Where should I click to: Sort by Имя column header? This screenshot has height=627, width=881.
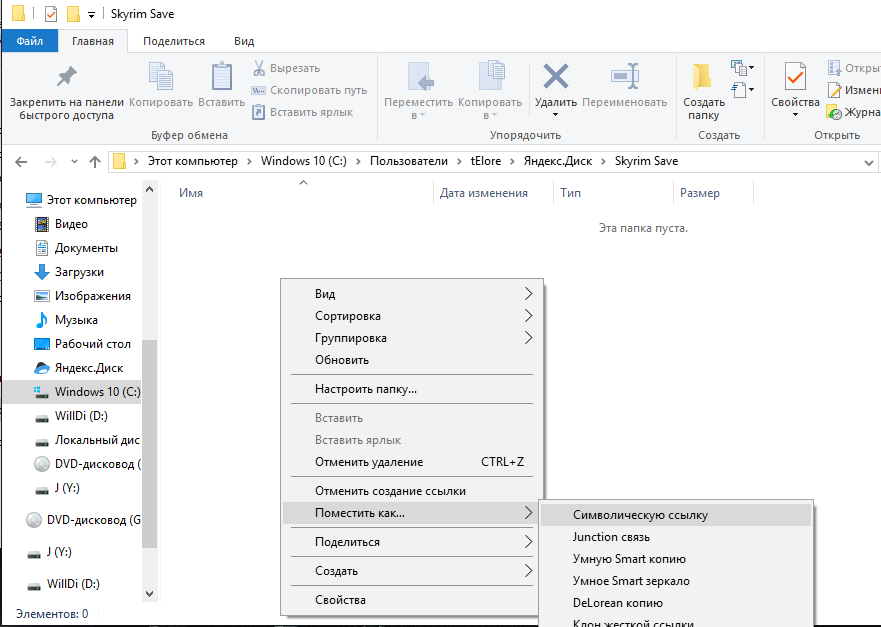[190, 193]
